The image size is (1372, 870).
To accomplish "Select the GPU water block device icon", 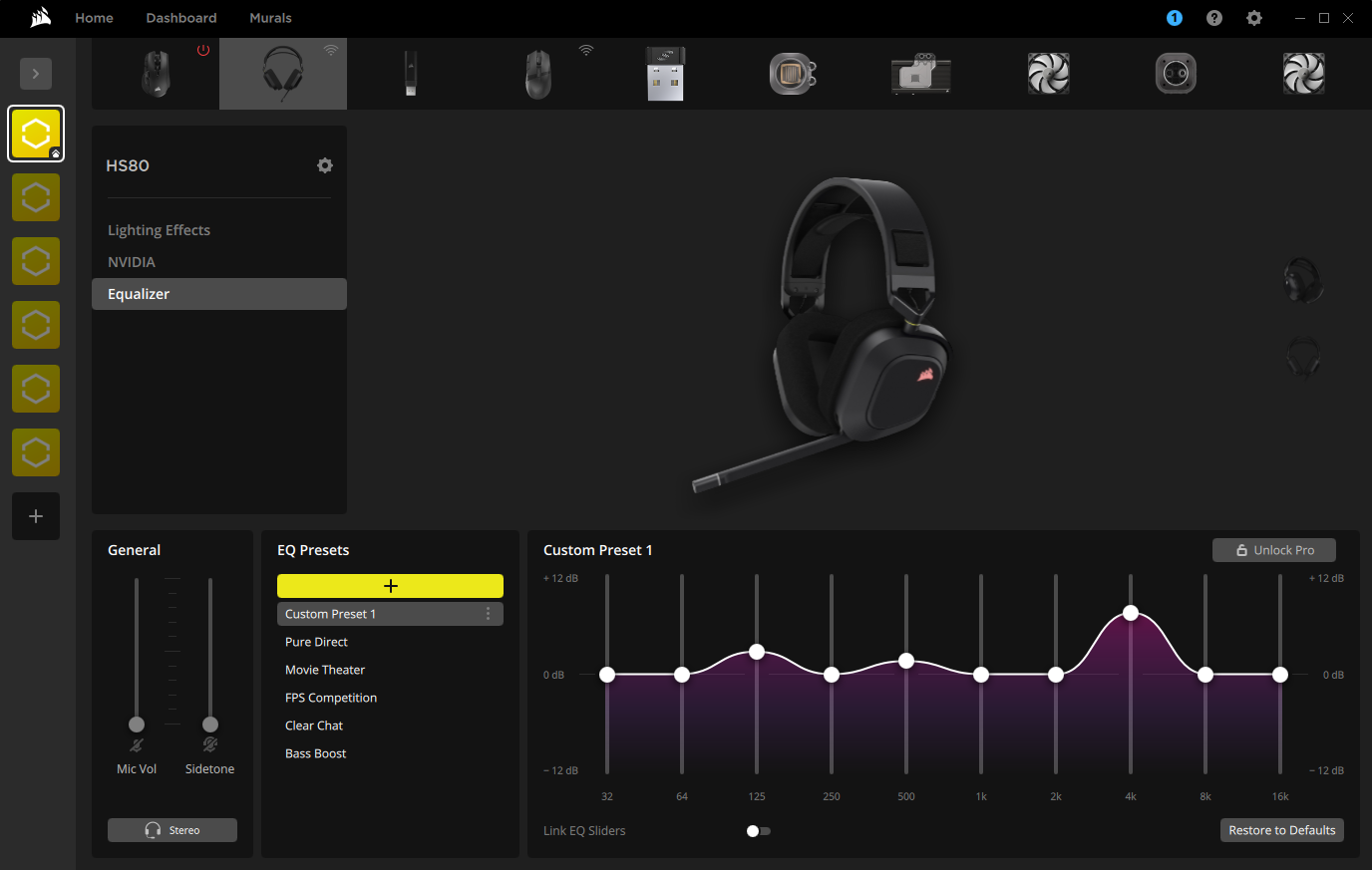I will 920,74.
